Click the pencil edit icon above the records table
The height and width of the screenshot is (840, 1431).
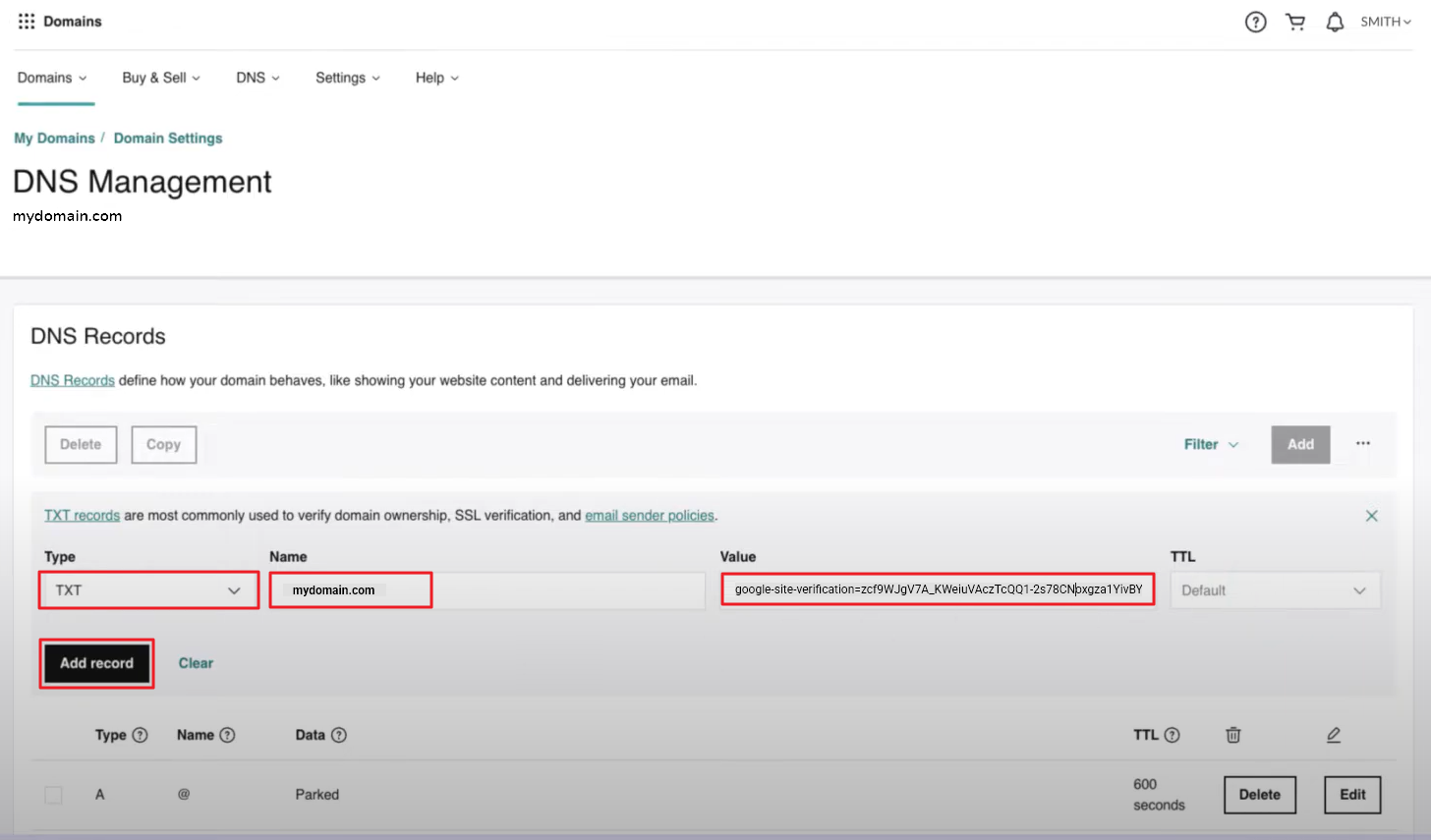point(1334,734)
